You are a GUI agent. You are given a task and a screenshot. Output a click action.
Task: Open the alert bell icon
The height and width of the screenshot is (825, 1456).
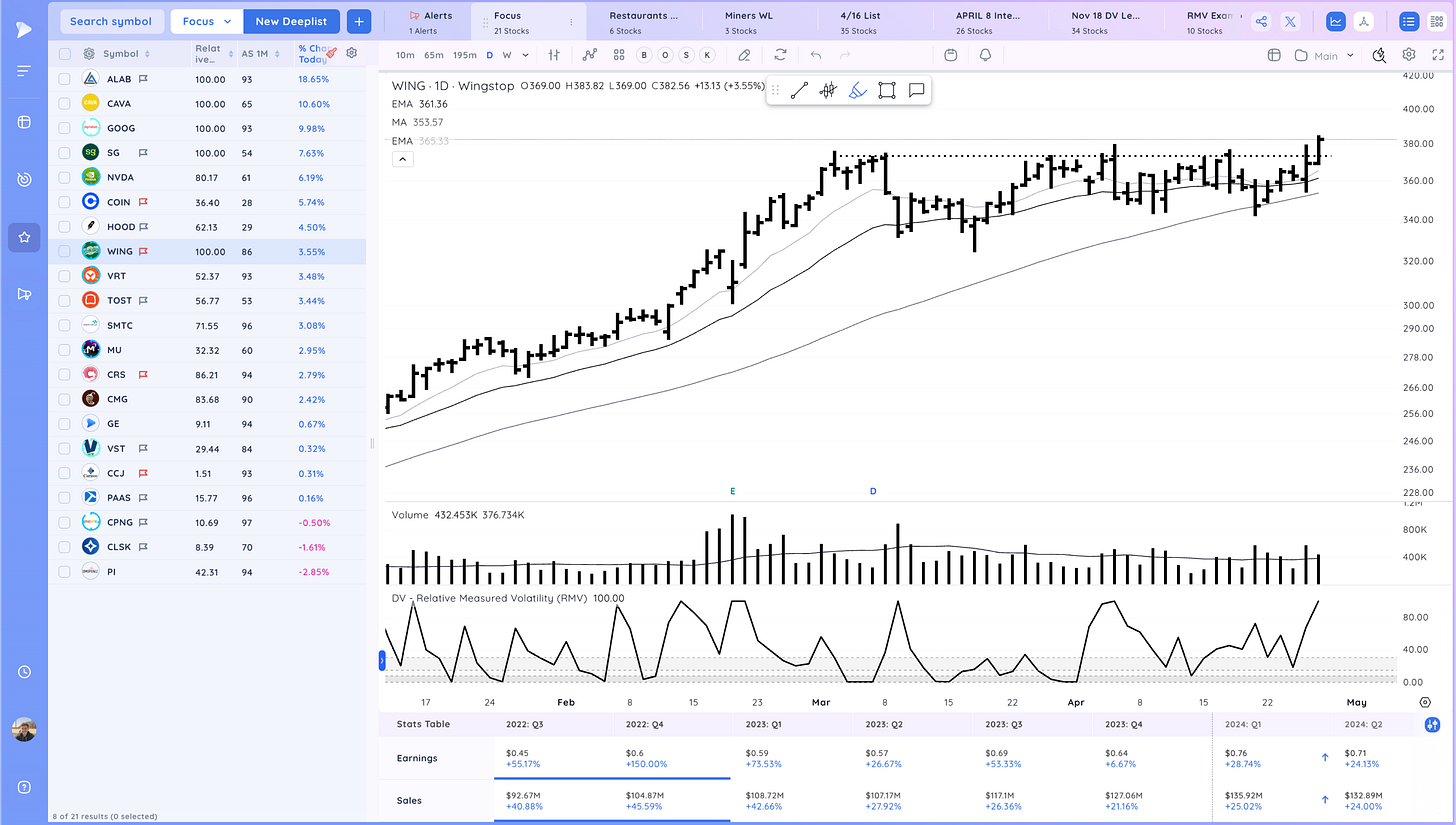(x=986, y=55)
